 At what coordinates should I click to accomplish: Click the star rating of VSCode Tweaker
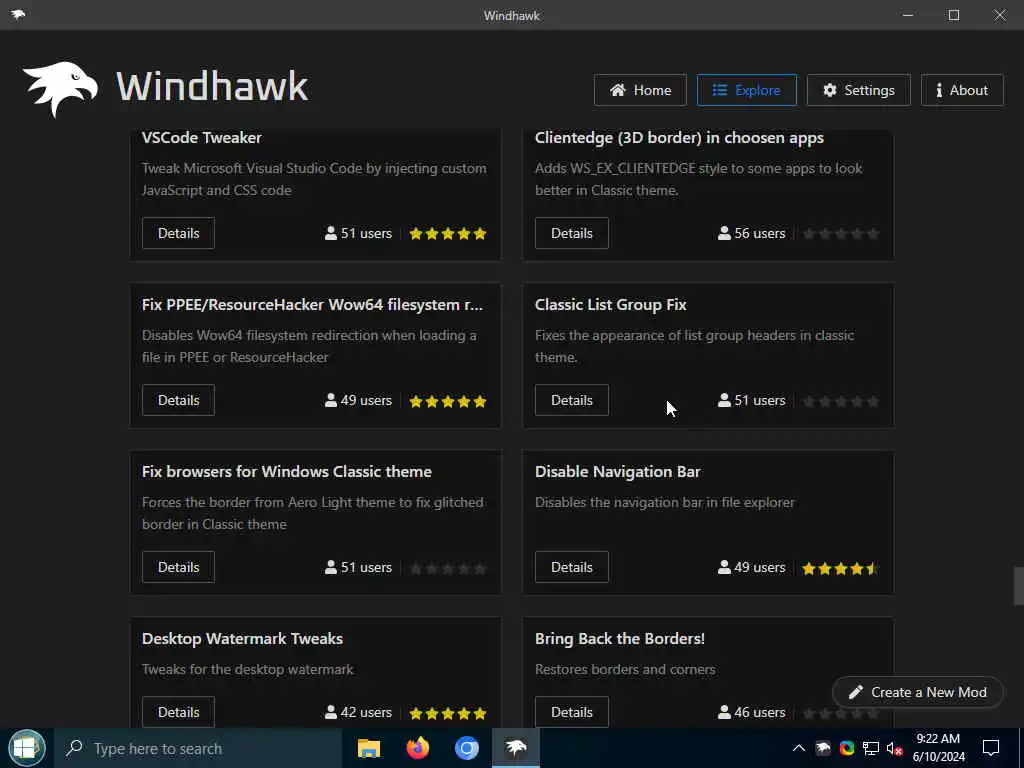[448, 234]
